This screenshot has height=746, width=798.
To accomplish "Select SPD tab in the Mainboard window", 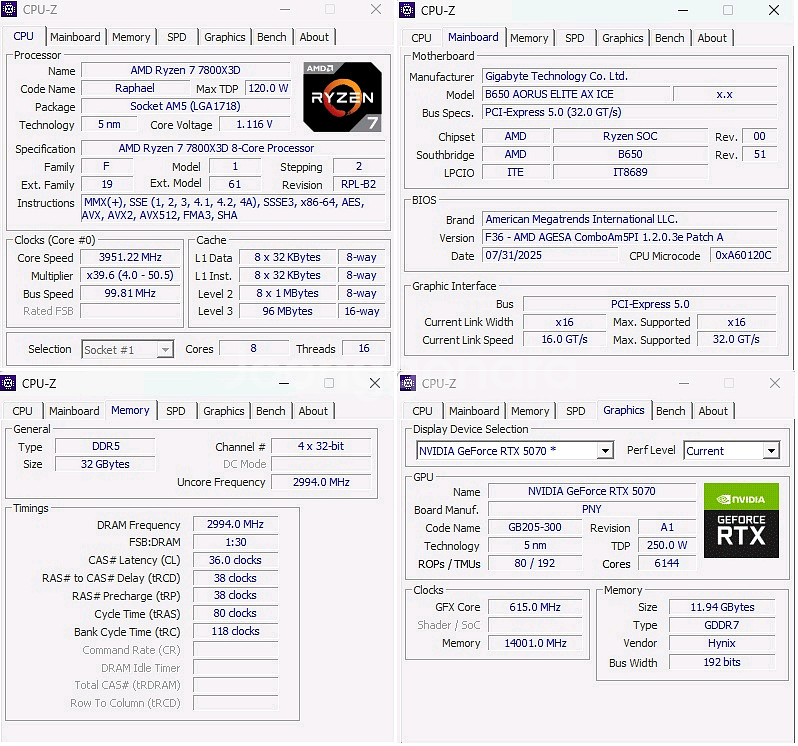I will tap(575, 38).
